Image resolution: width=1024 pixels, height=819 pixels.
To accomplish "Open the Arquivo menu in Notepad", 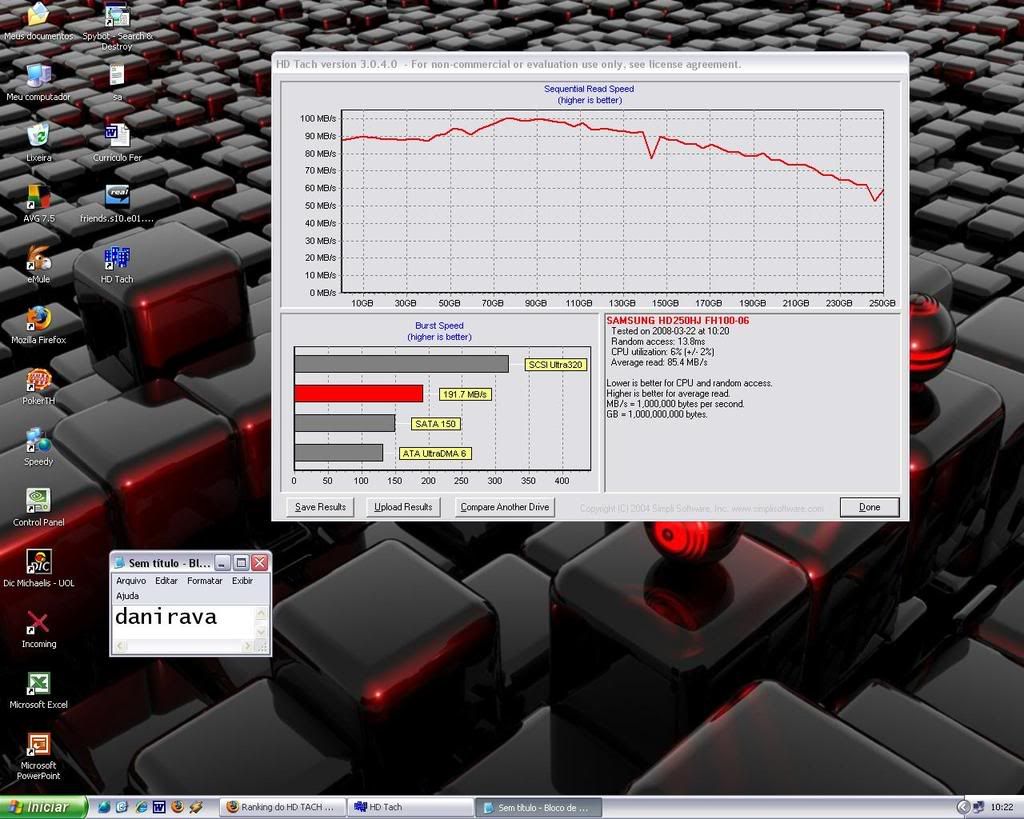I will click(131, 581).
